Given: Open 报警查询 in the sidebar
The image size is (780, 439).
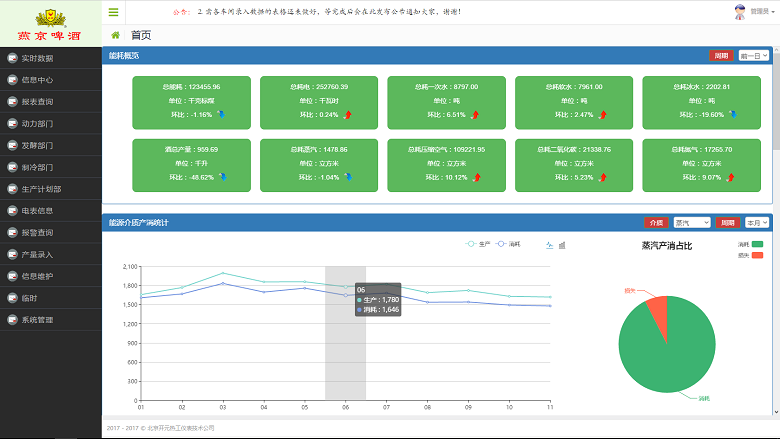Looking at the screenshot, I should tap(51, 232).
